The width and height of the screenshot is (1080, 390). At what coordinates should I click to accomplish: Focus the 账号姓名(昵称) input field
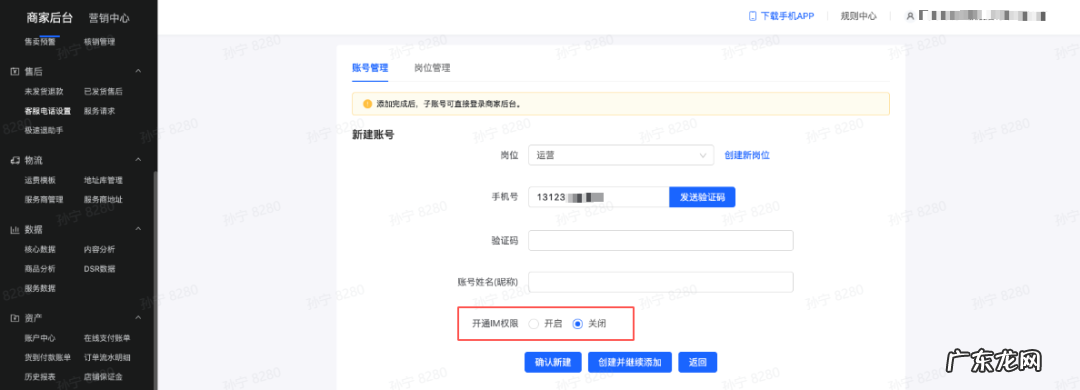(661, 282)
